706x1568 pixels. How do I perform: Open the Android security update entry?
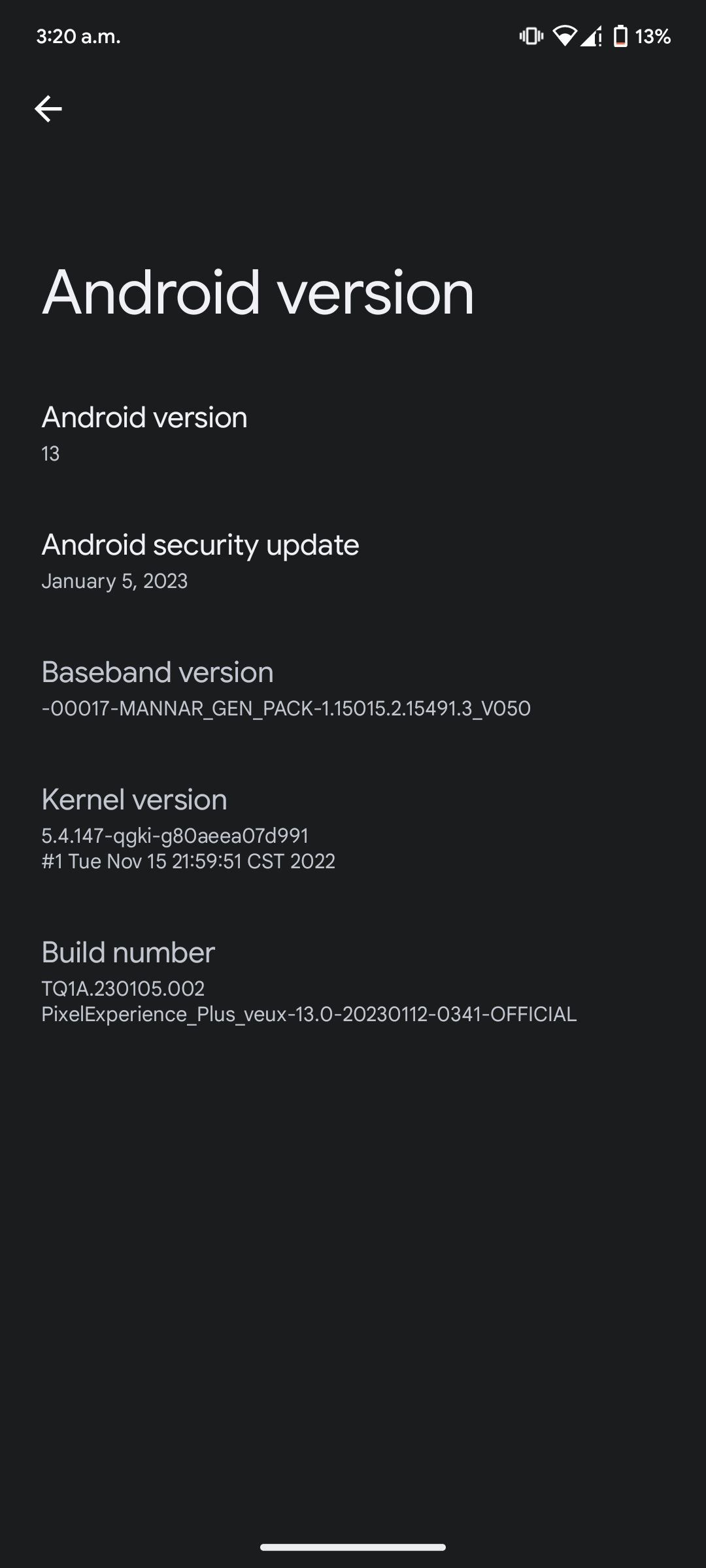coord(353,561)
